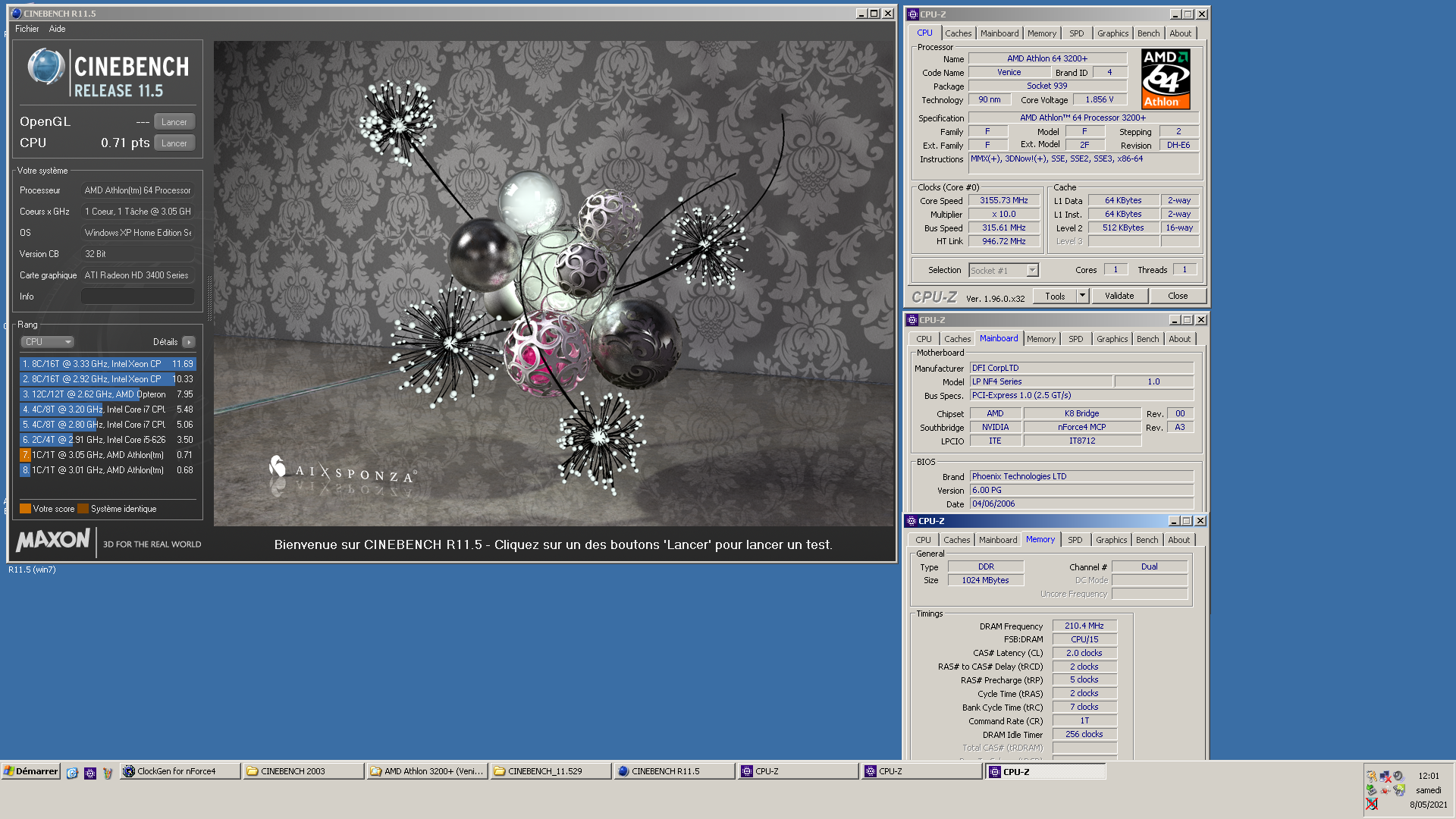The width and height of the screenshot is (1456, 819).
Task: Open the Démarrer start button
Action: 31,771
